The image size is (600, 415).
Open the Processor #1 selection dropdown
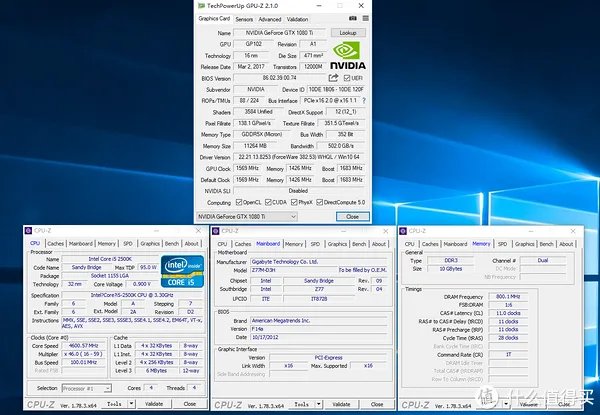[x=86, y=388]
